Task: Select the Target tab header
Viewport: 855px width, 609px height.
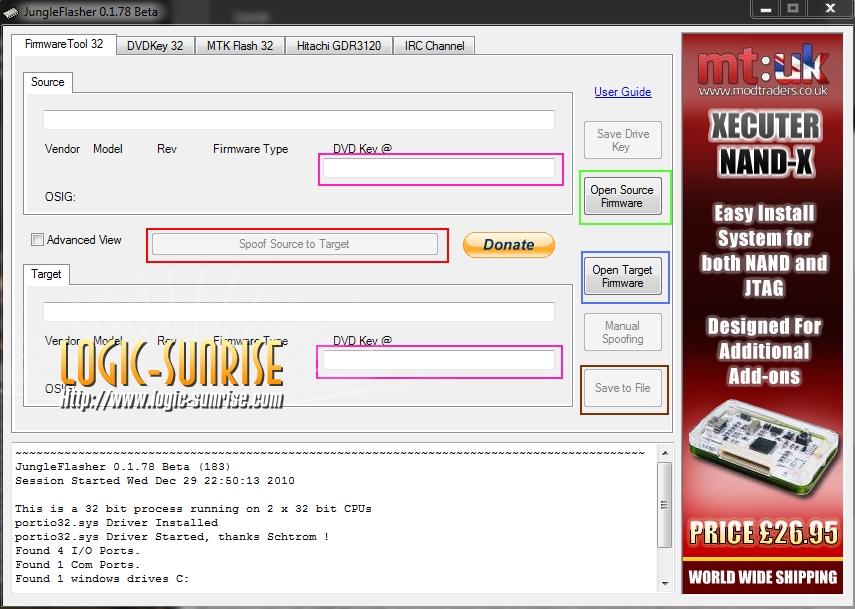Action: click(x=46, y=274)
